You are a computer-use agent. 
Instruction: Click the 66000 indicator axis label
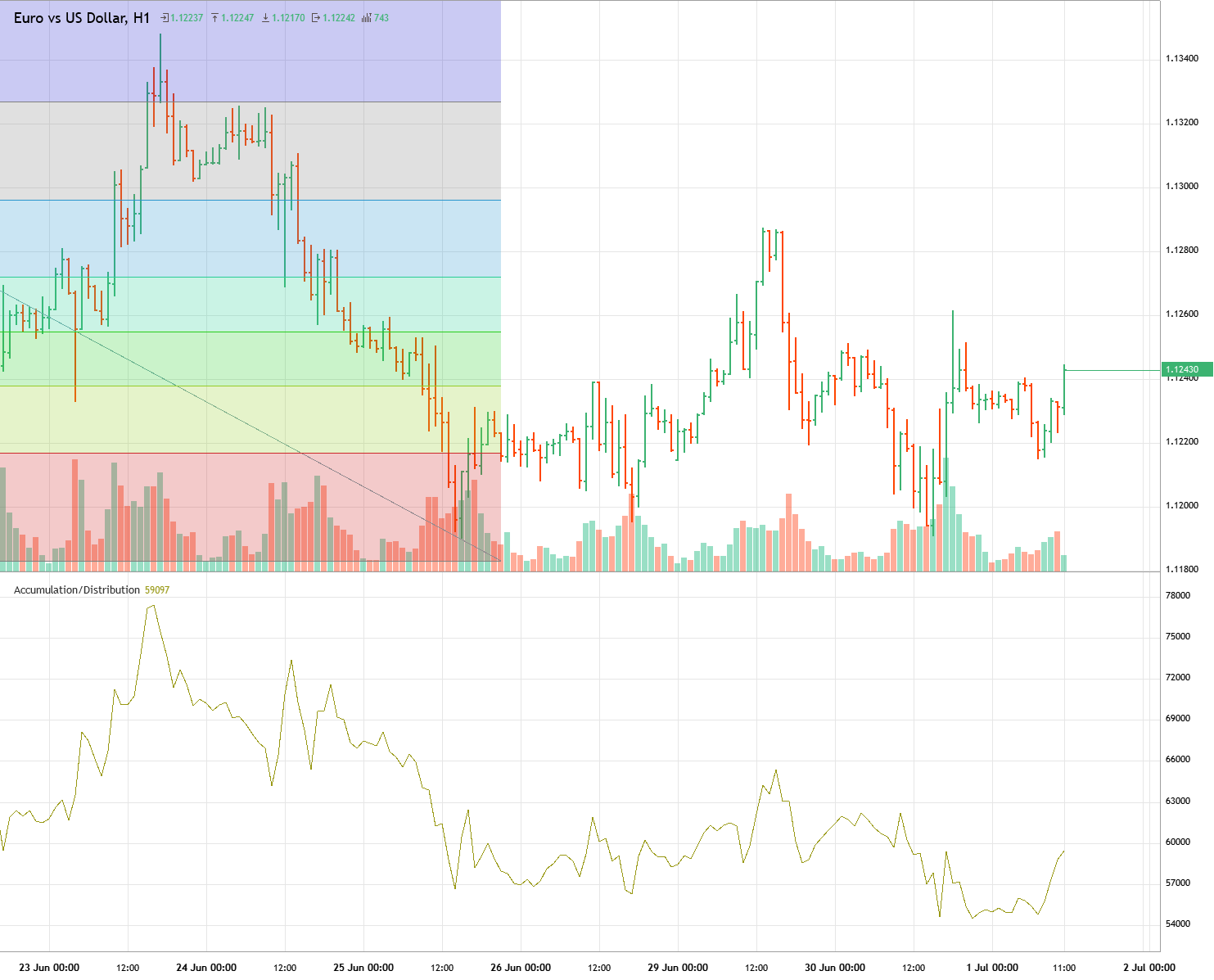click(x=1178, y=760)
